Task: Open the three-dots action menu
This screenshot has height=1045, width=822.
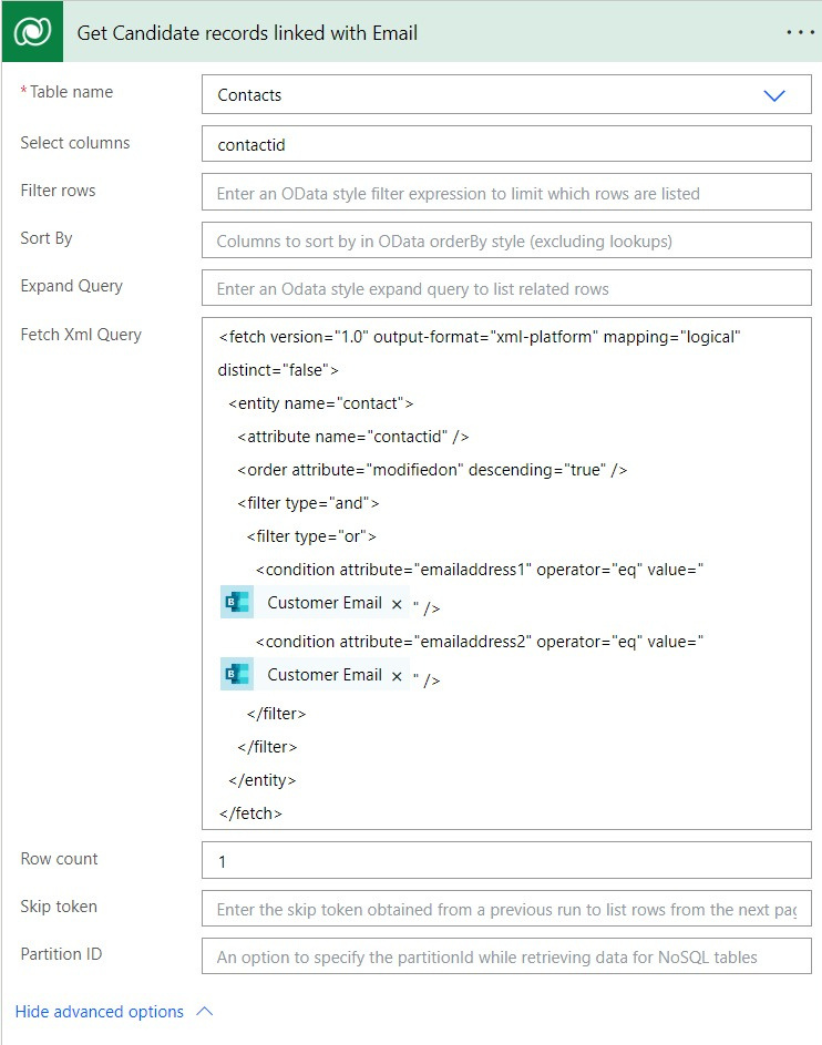Action: [x=799, y=32]
